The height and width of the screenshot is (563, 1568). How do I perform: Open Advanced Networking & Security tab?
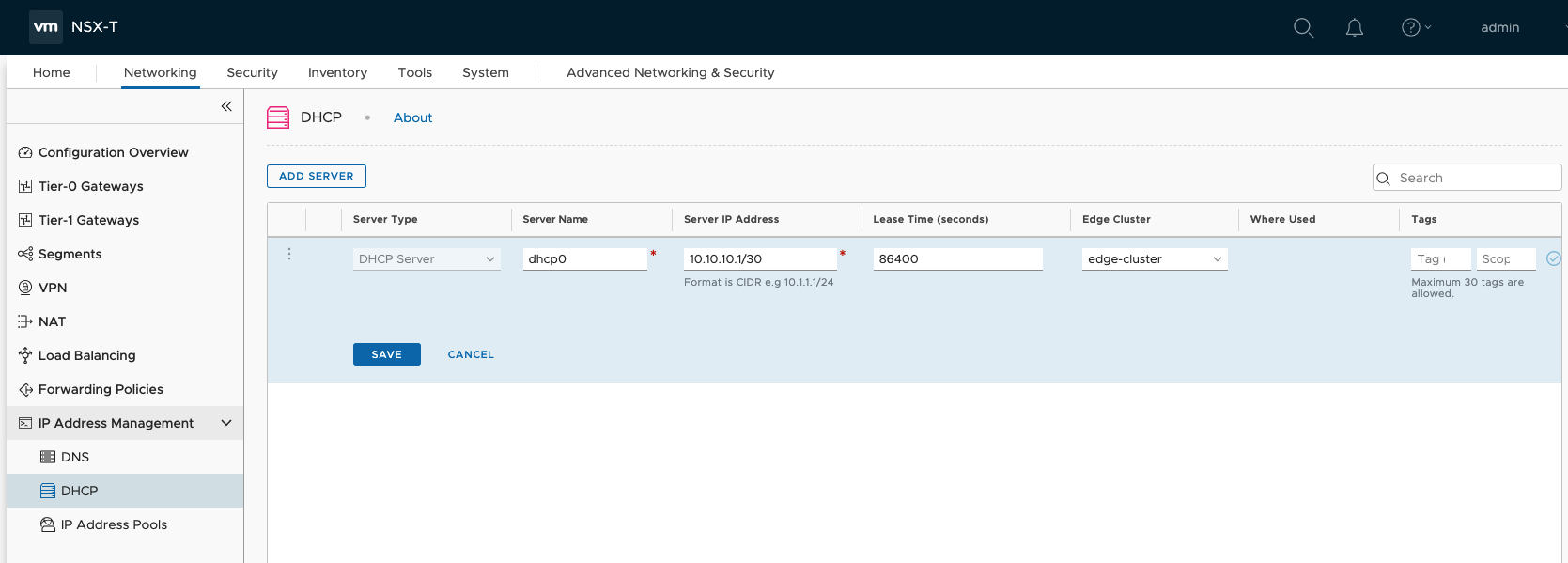670,72
